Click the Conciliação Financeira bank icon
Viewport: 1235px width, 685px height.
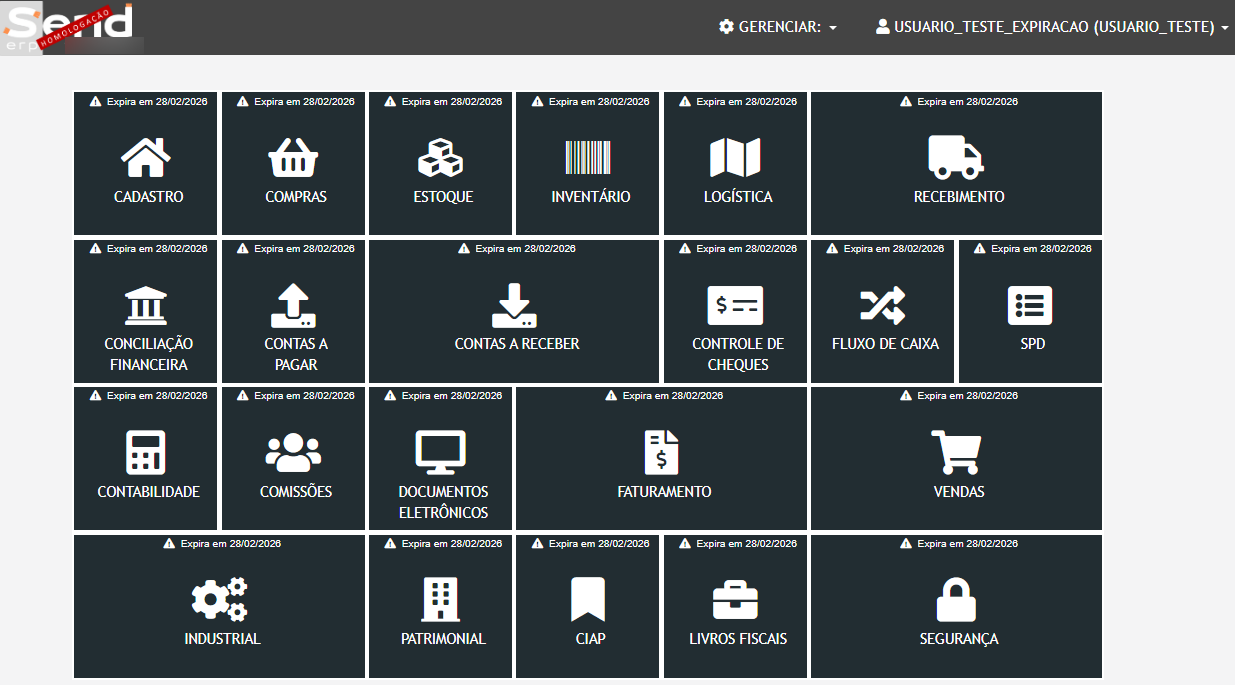coord(146,306)
